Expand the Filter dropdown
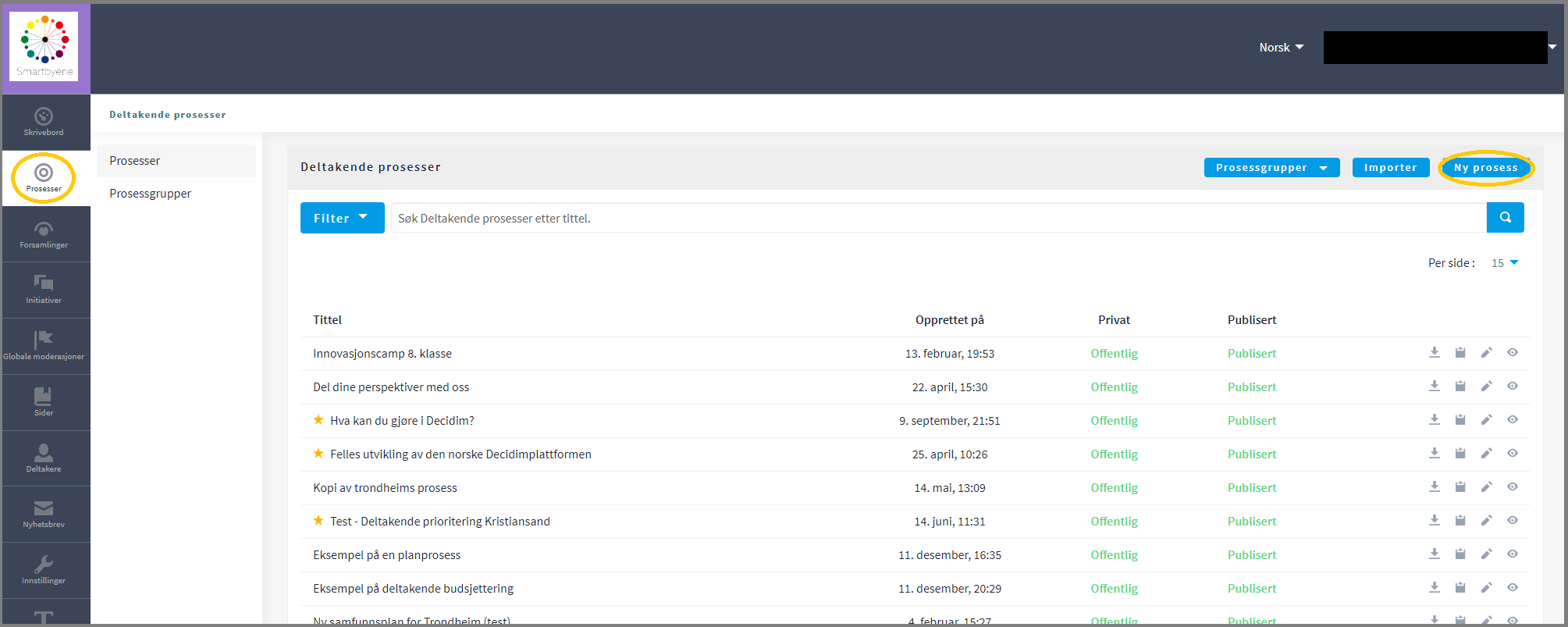Screen dimensions: 1568x627 click(x=342, y=218)
